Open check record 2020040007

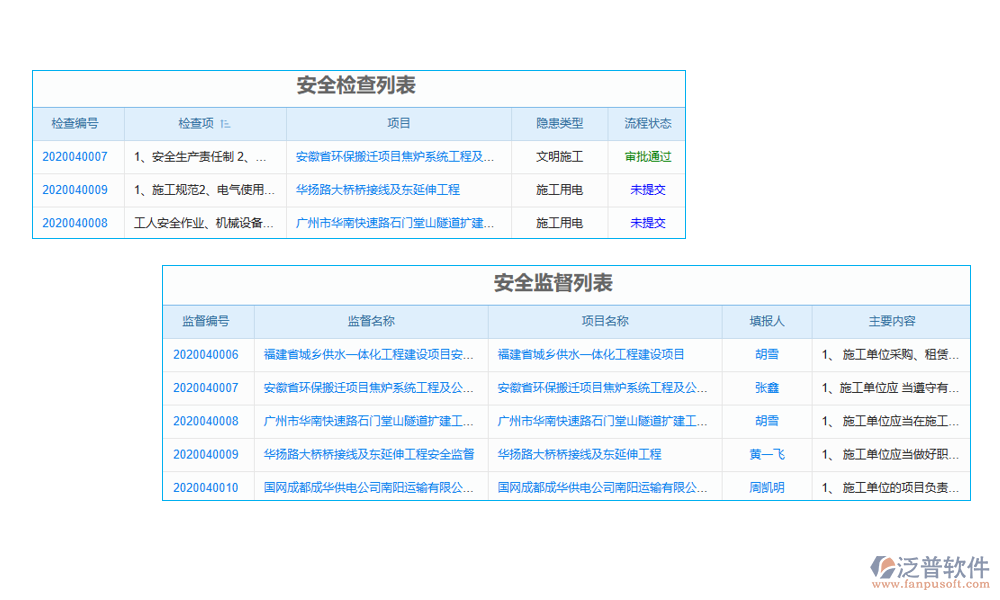77,156
